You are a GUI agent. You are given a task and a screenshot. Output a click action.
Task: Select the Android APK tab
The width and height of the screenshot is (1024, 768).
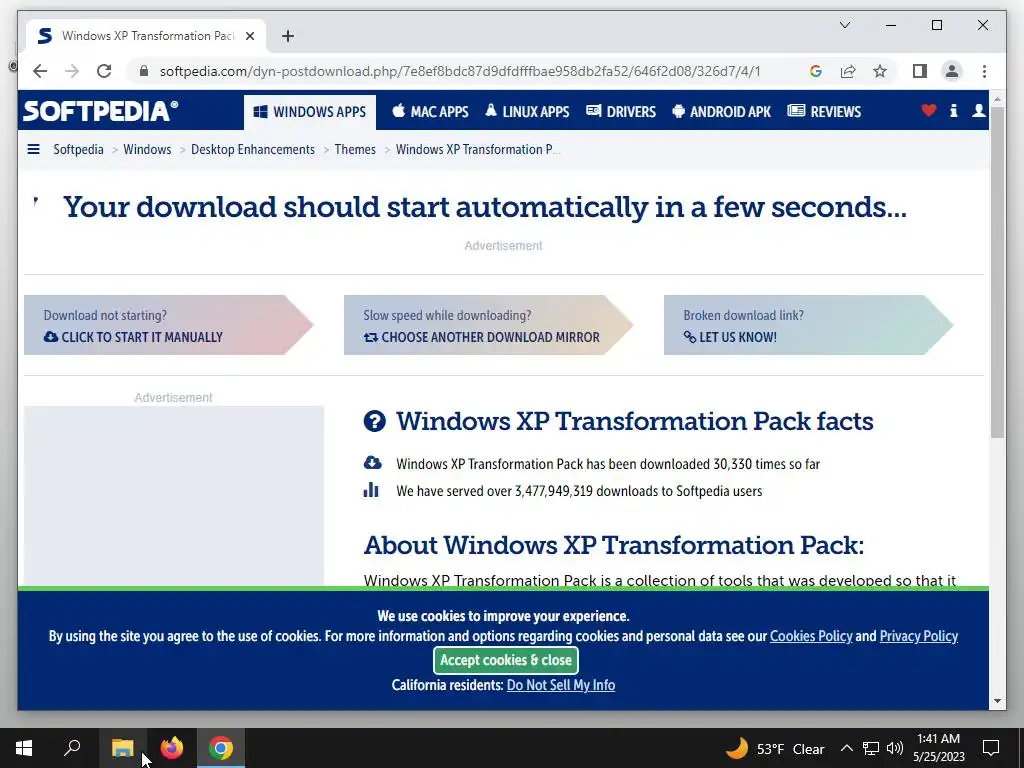[721, 112]
